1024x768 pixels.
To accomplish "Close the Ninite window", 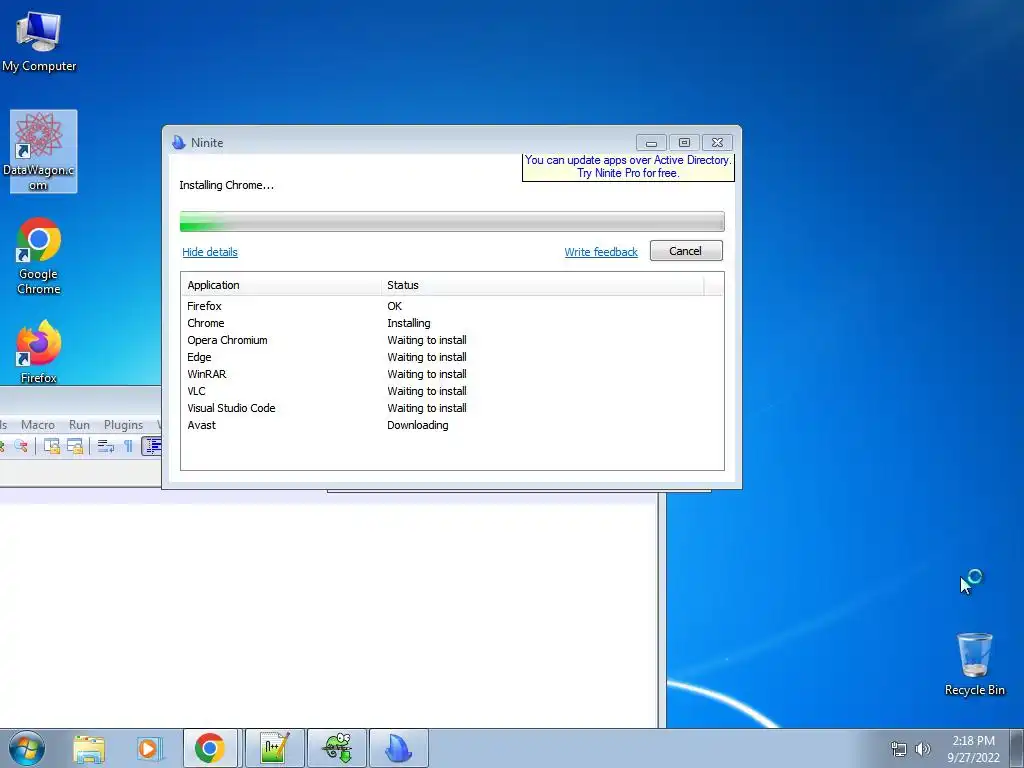I will (x=717, y=142).
